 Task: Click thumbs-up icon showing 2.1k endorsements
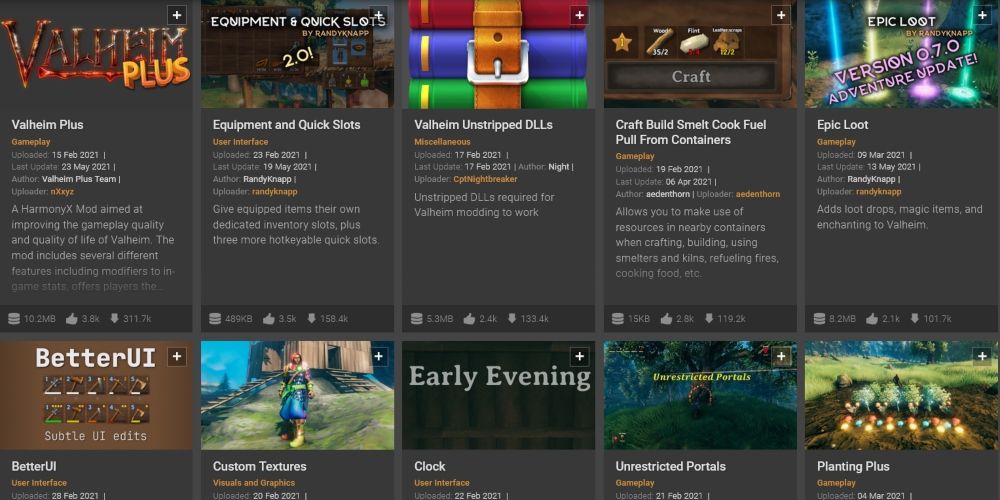pyautogui.click(x=872, y=318)
